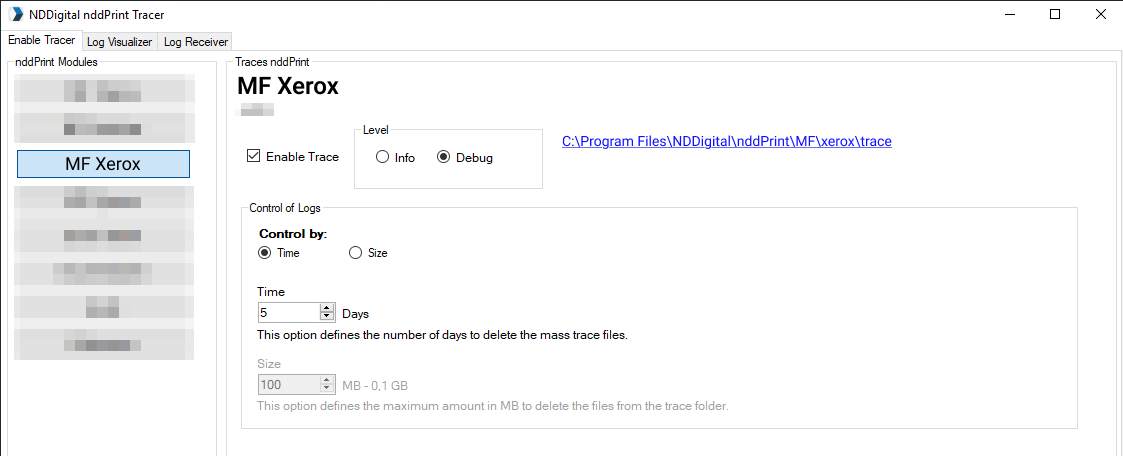Go to the Log Receiver tab
1123x456 pixels.
click(x=196, y=42)
